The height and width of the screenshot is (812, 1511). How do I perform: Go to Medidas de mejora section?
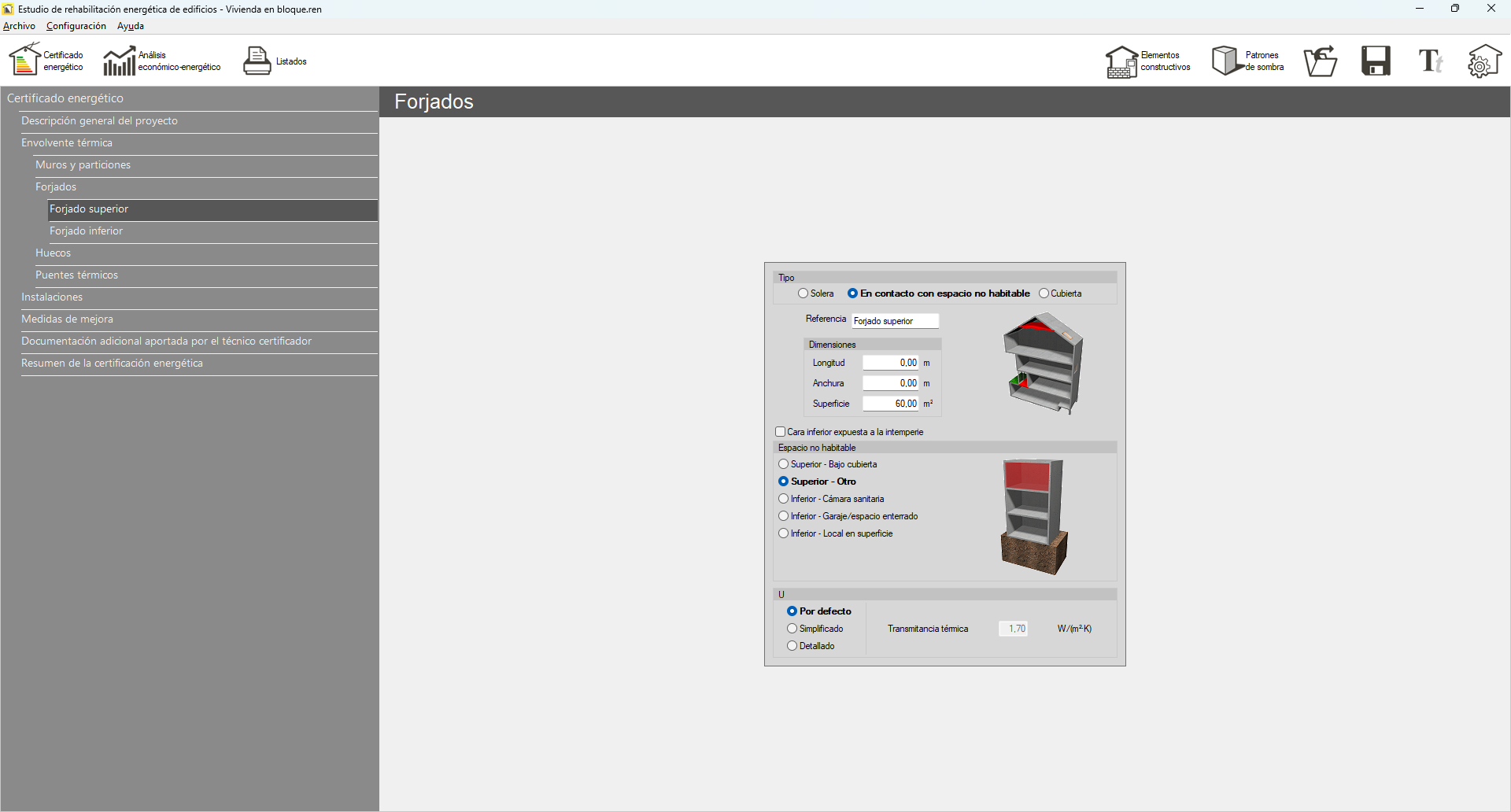tap(68, 319)
